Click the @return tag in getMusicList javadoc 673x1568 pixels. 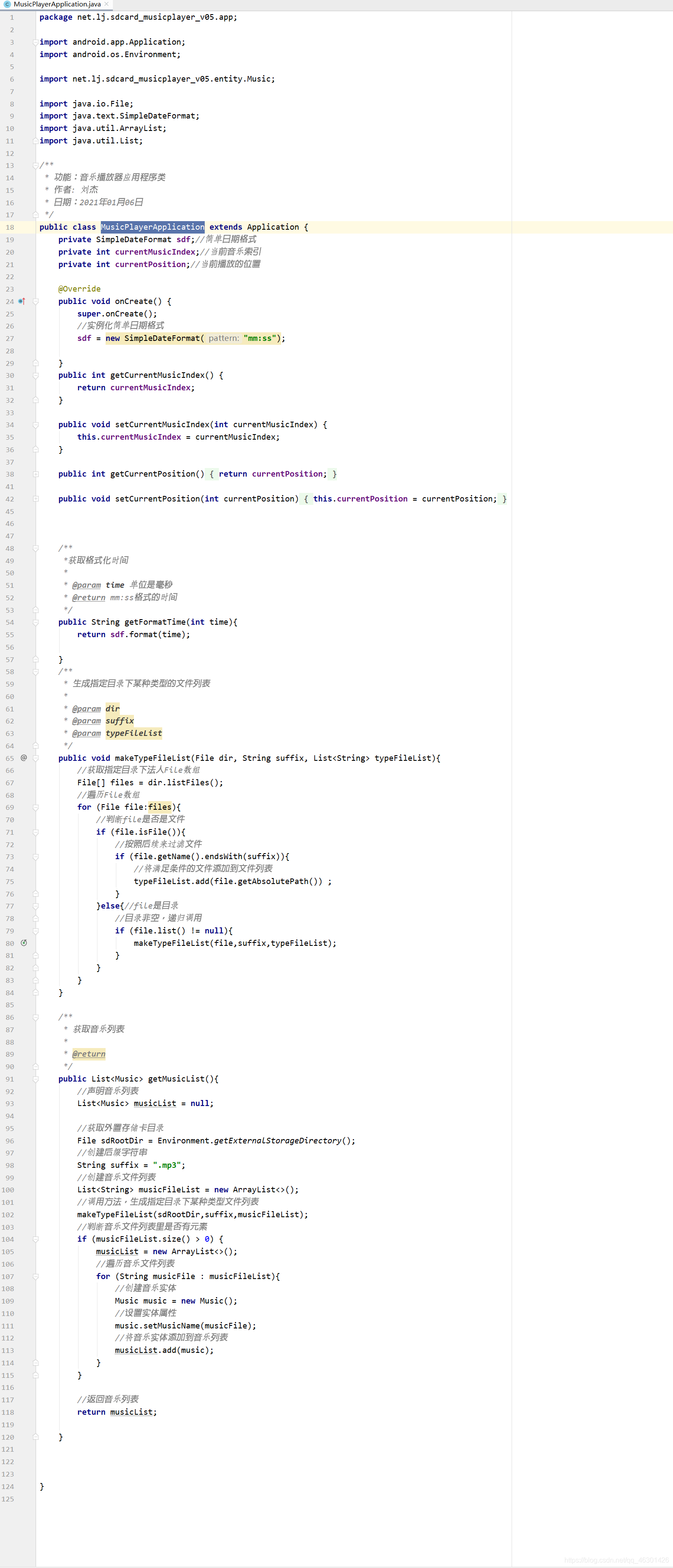[x=89, y=1054]
